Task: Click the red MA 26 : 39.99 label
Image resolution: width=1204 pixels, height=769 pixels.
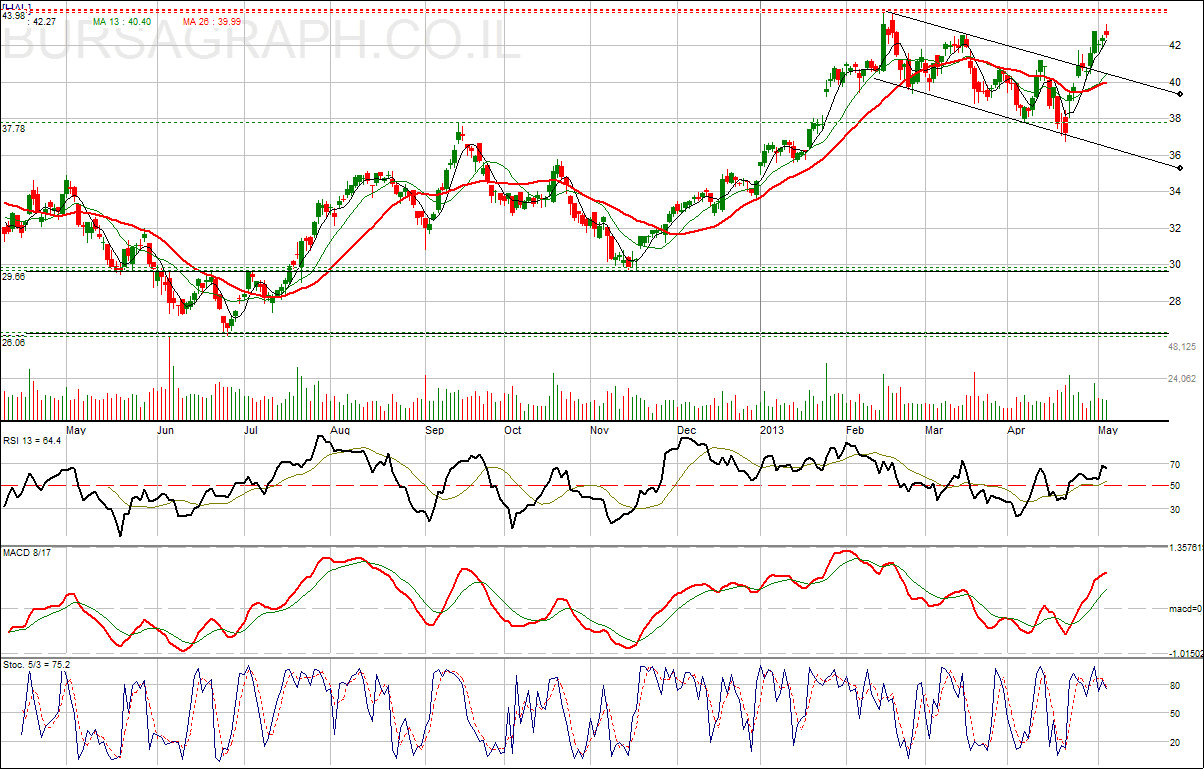Action: tap(212, 21)
